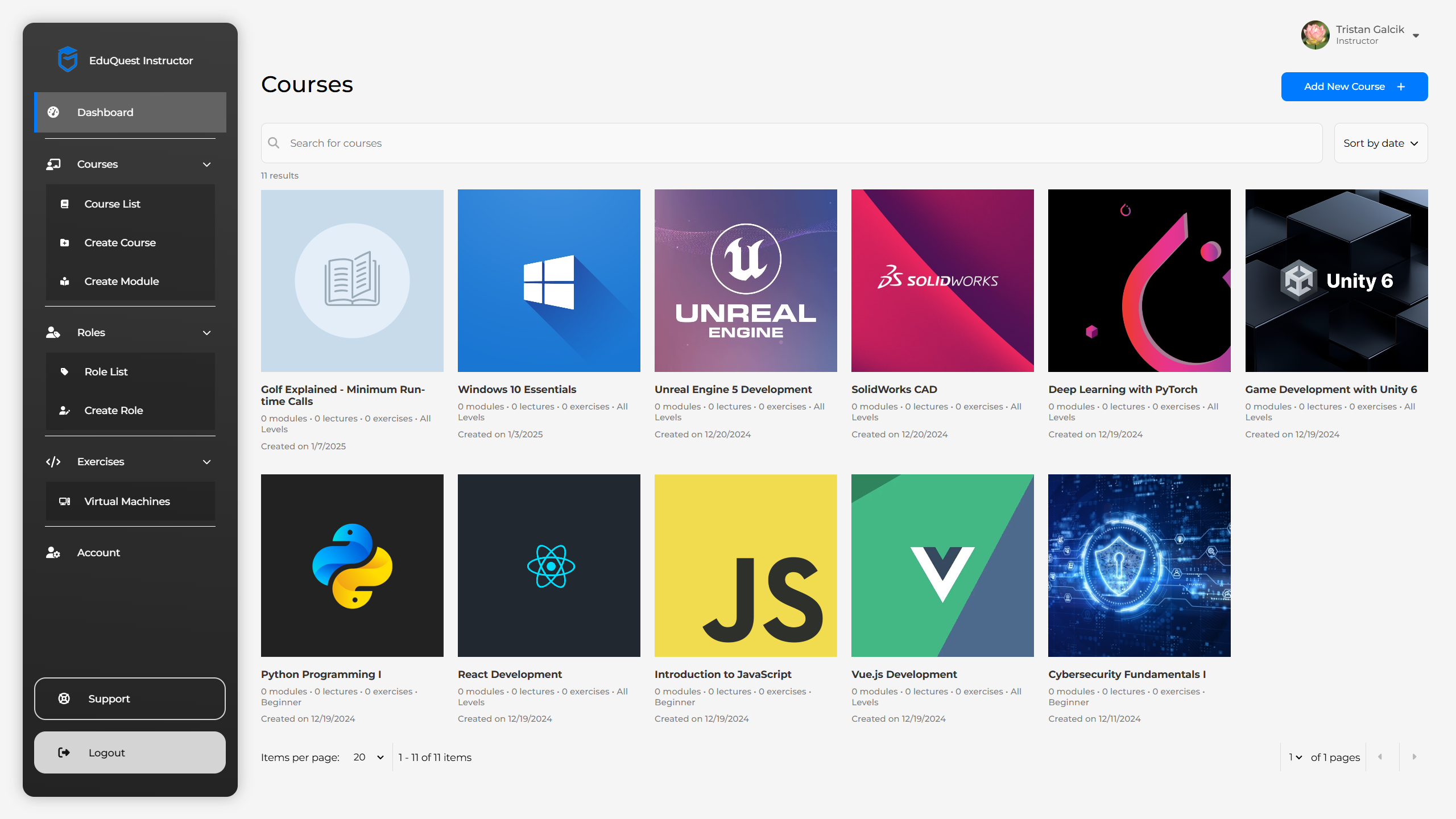Click the Golf Explained placeholder thumbnail
Viewport: 1456px width, 819px height.
click(352, 280)
